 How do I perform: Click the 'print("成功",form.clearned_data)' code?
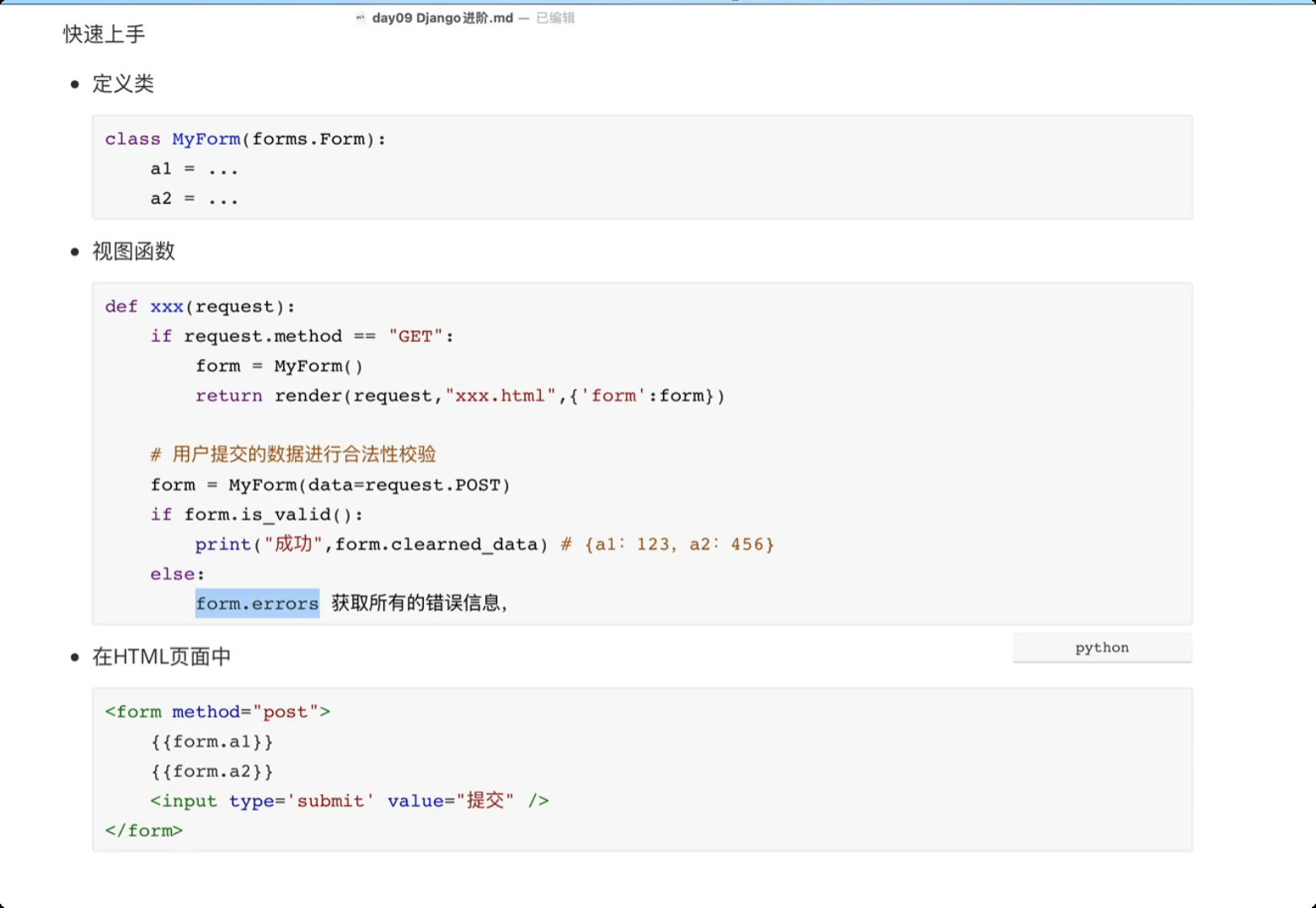point(372,544)
